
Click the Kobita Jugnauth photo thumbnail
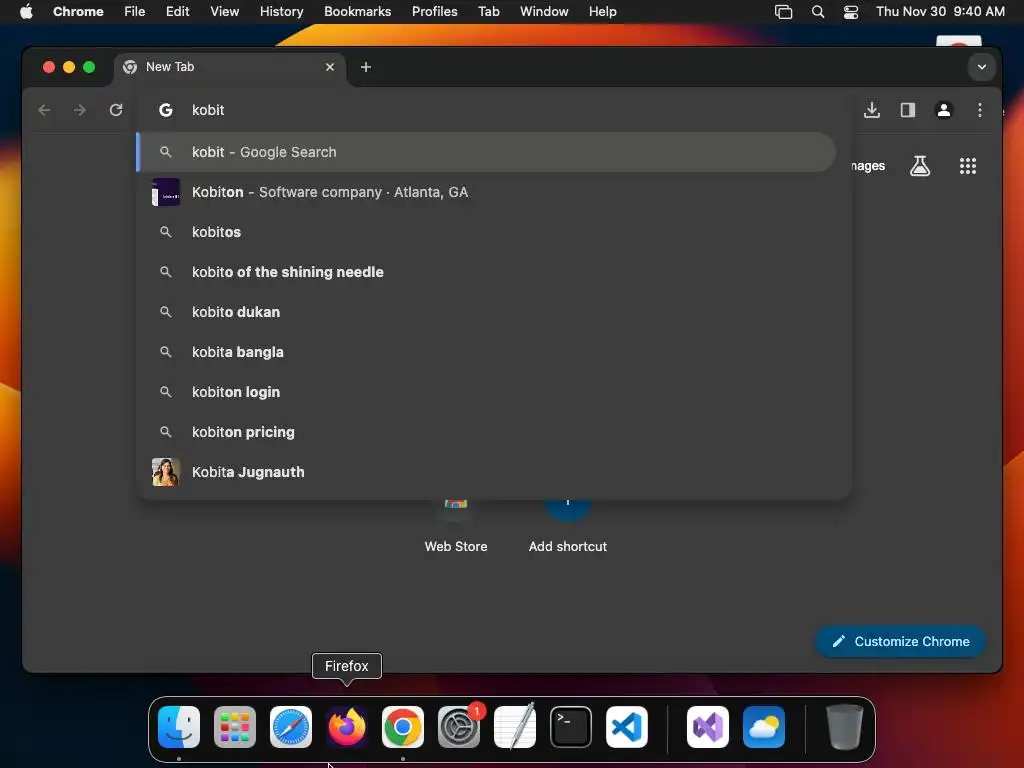point(166,472)
